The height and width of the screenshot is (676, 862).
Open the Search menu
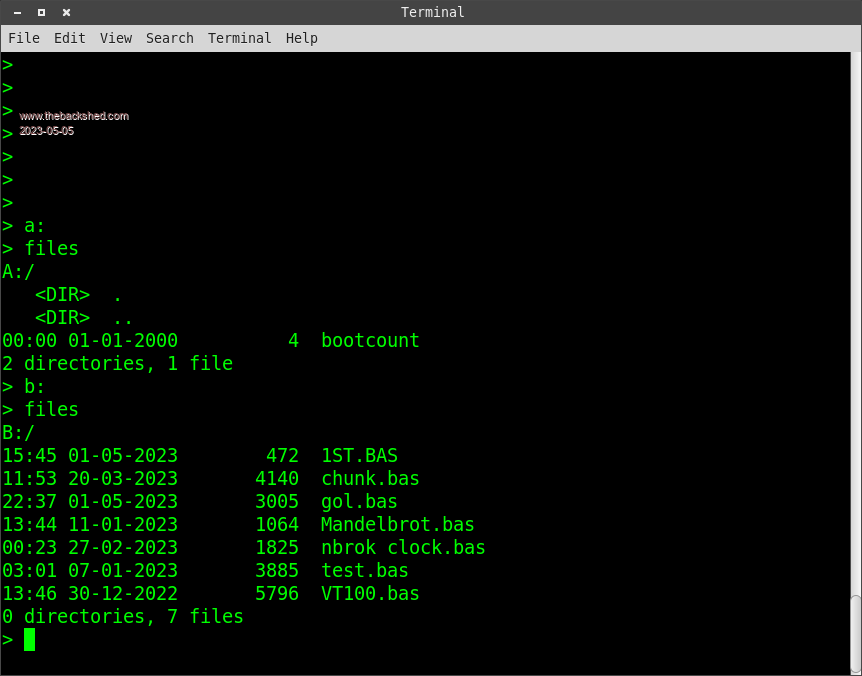tap(169, 38)
